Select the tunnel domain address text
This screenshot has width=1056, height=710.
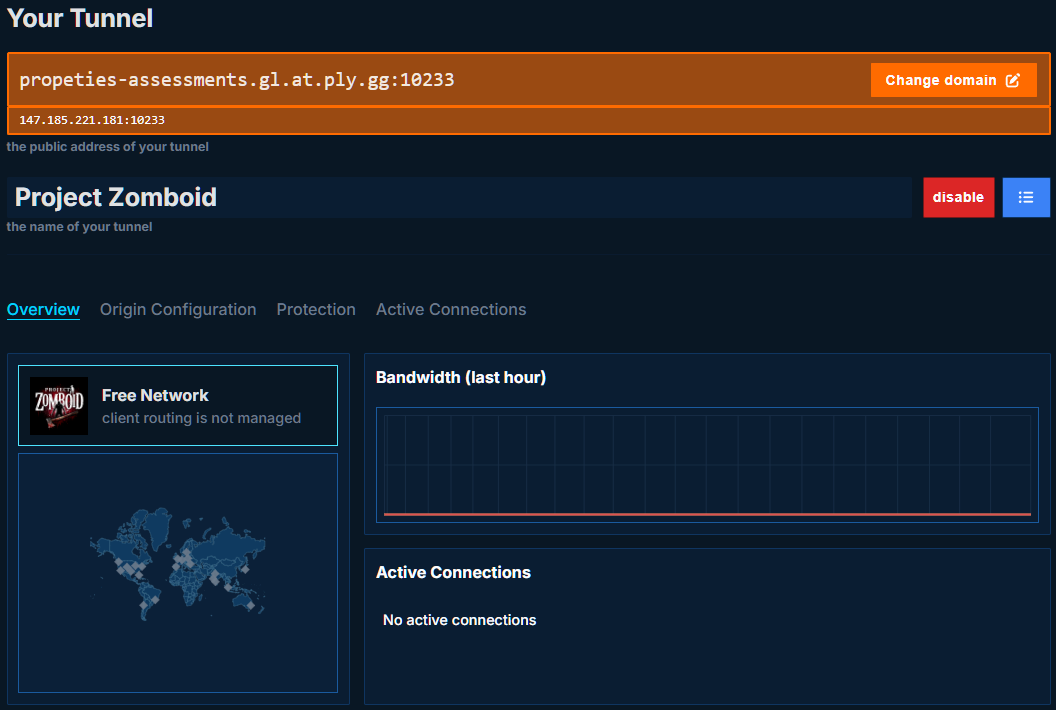point(236,79)
